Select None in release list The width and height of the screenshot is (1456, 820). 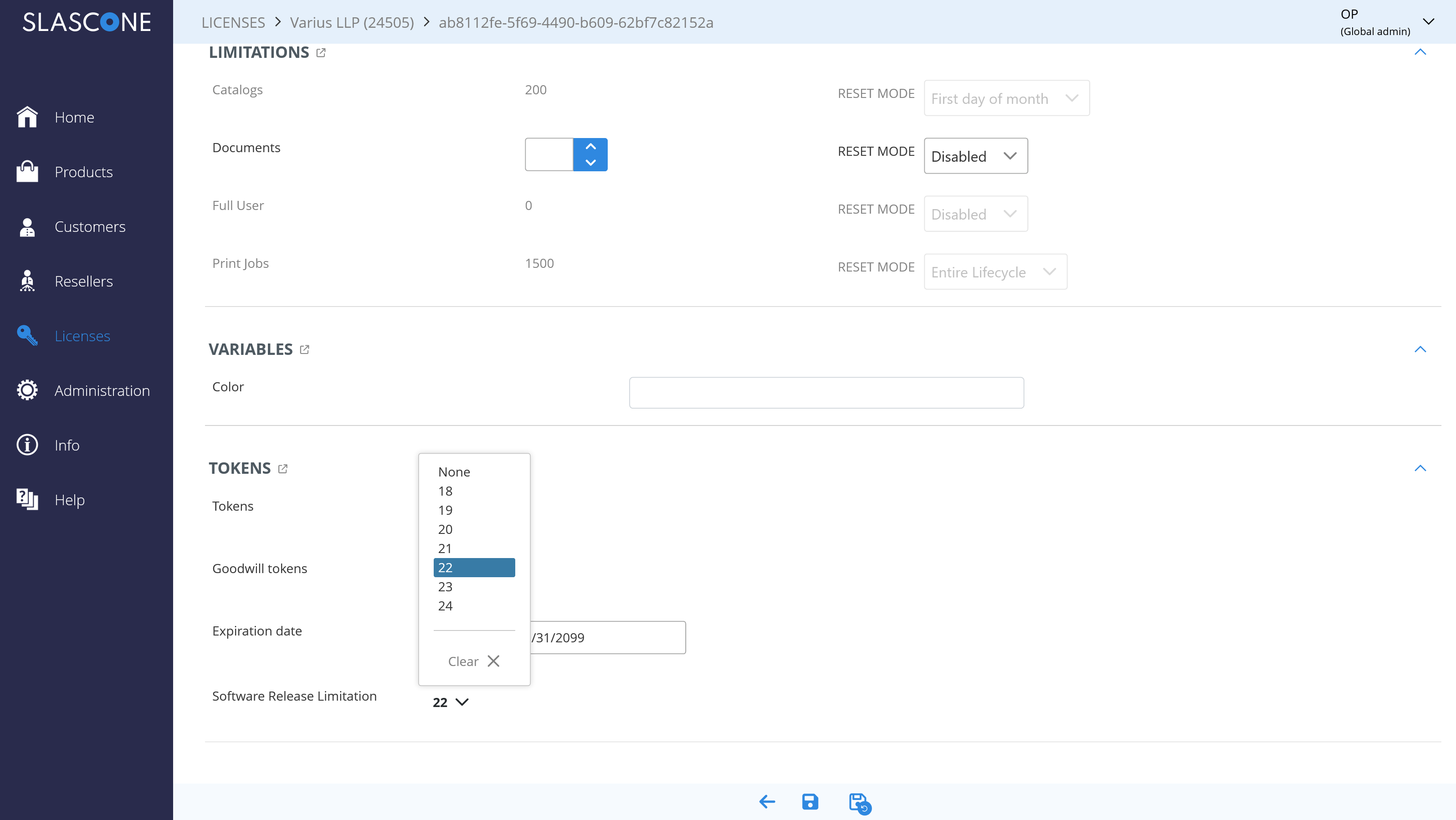474,472
